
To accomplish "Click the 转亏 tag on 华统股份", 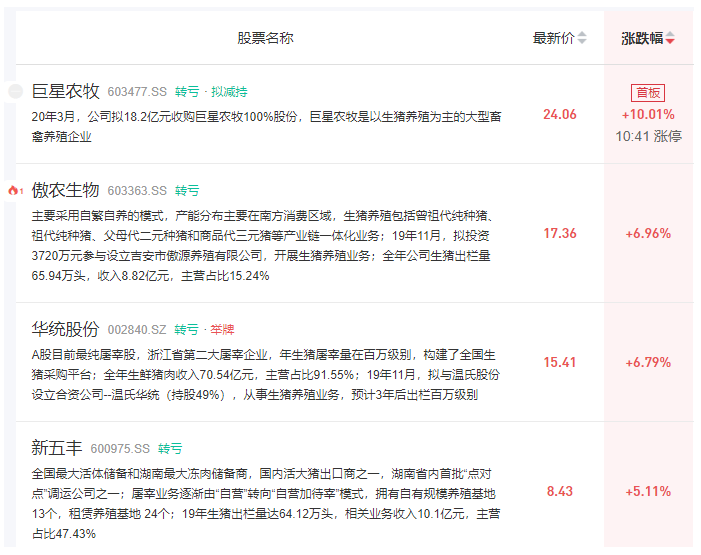I will click(x=186, y=330).
